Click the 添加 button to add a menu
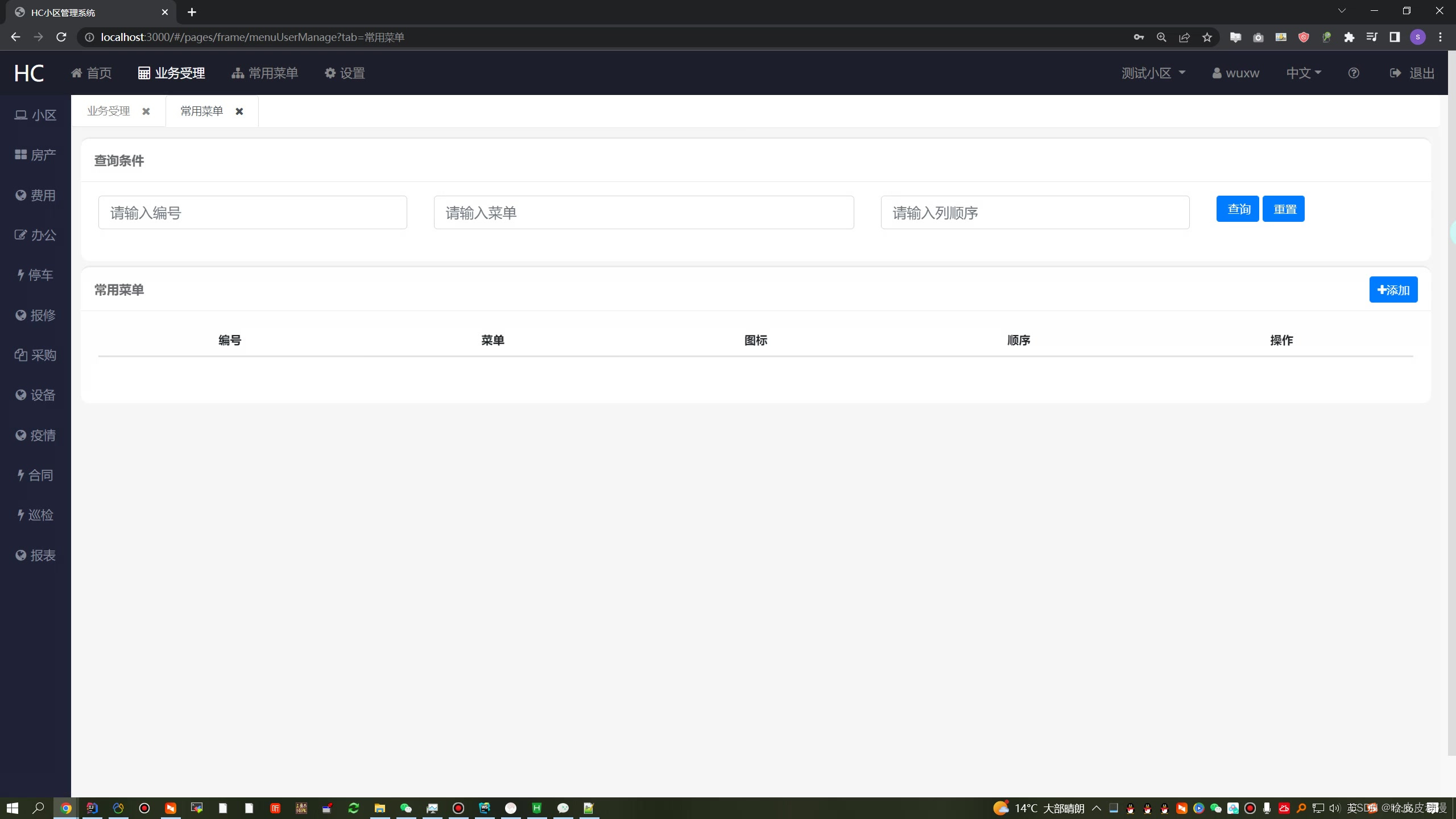Viewport: 1456px width, 819px height. point(1393,289)
